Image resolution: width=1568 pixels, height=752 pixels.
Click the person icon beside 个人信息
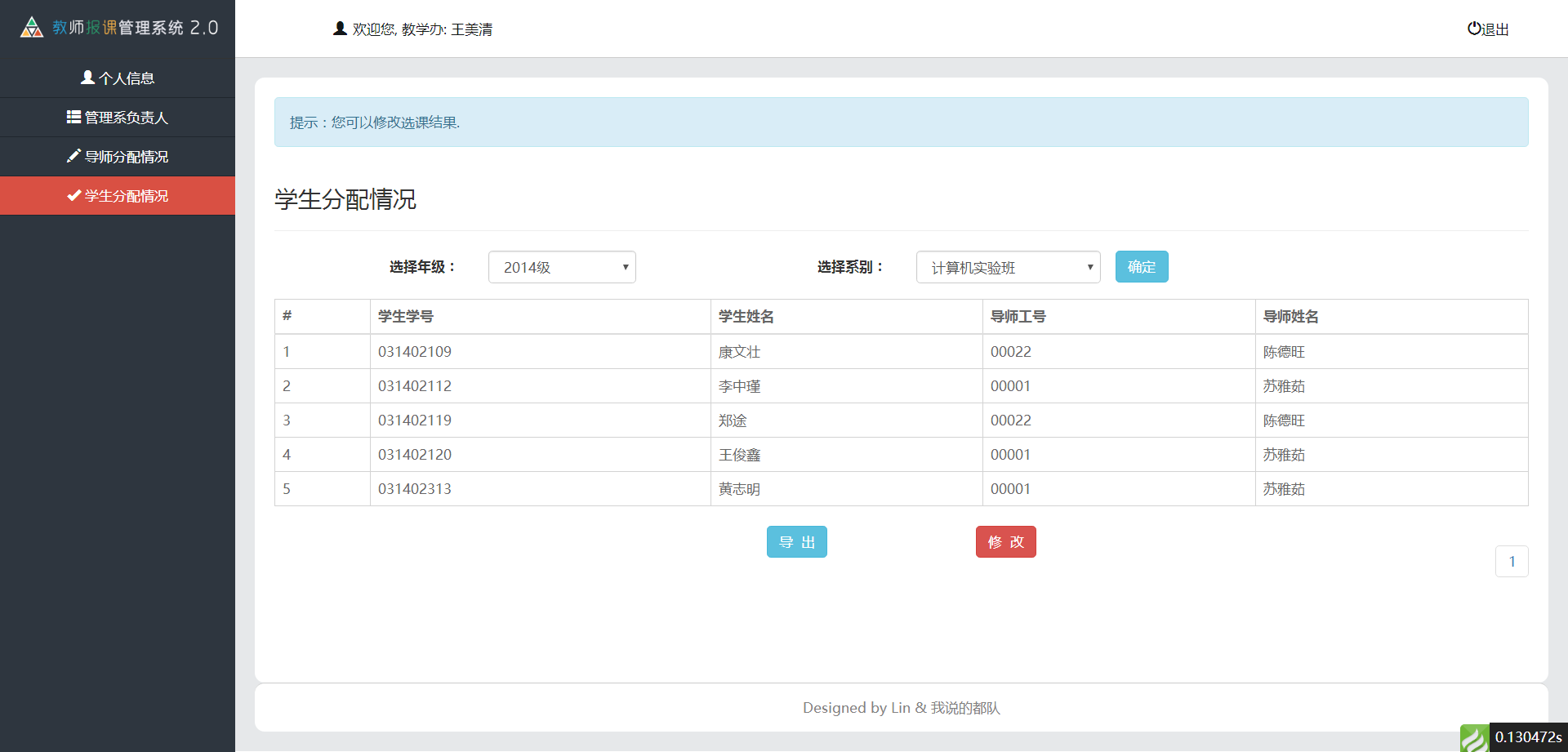coord(87,78)
